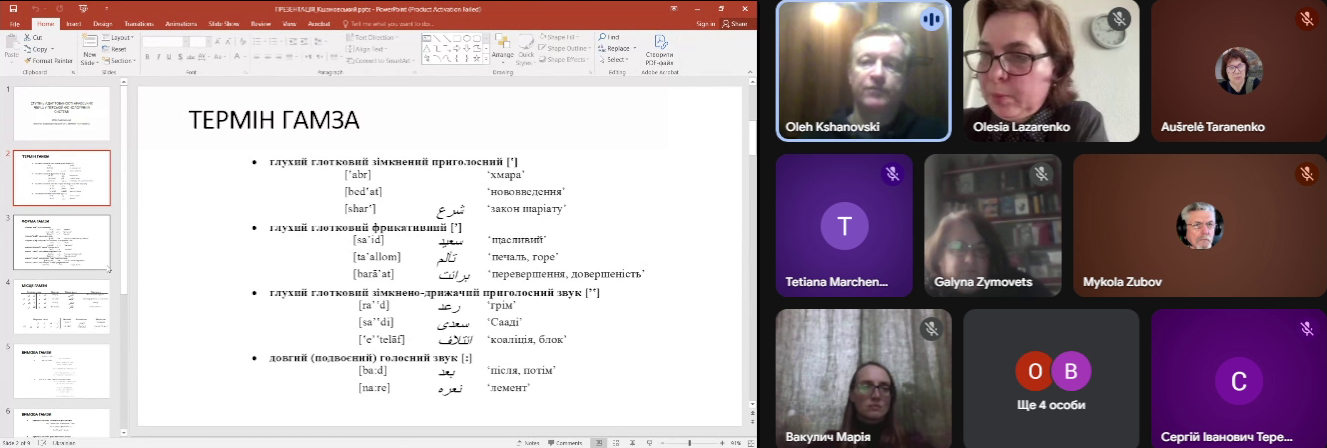Click the Cut icon in Clipboard group
Viewport: 1327px width, 448px height.
pyautogui.click(x=37, y=37)
